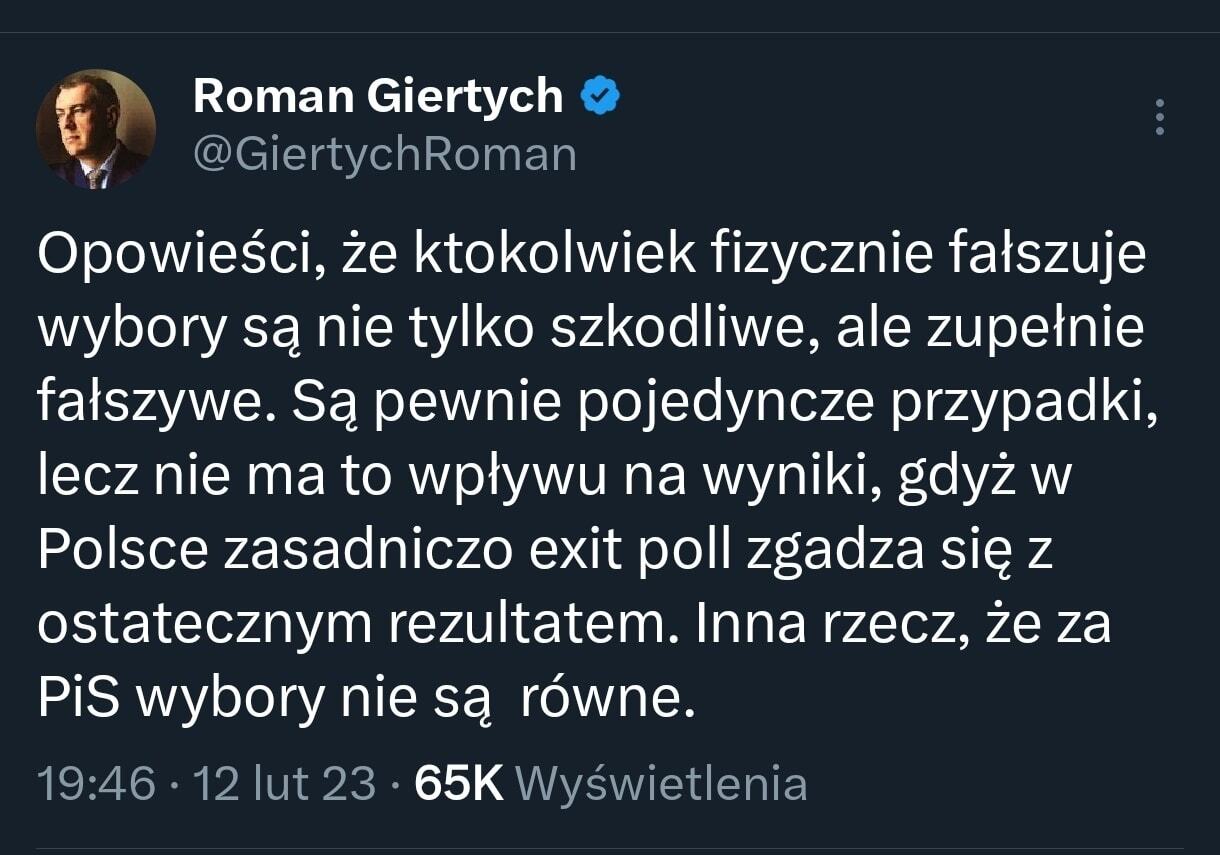
Task: Click the word Polsce in the tweet
Action: 122,552
